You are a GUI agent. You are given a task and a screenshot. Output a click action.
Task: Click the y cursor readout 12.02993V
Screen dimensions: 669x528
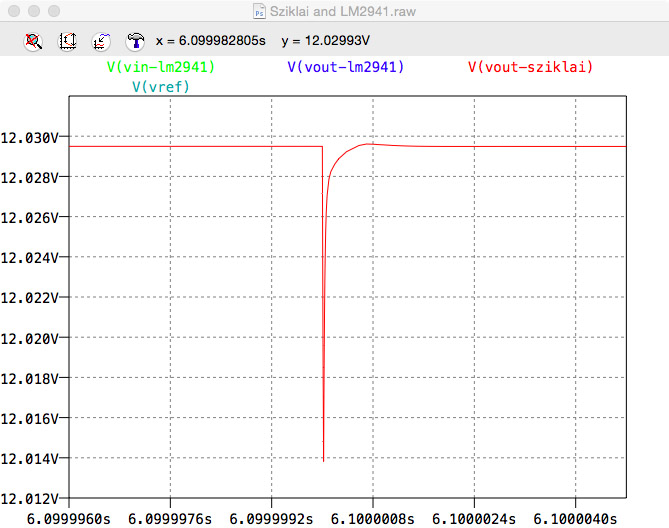click(x=326, y=41)
